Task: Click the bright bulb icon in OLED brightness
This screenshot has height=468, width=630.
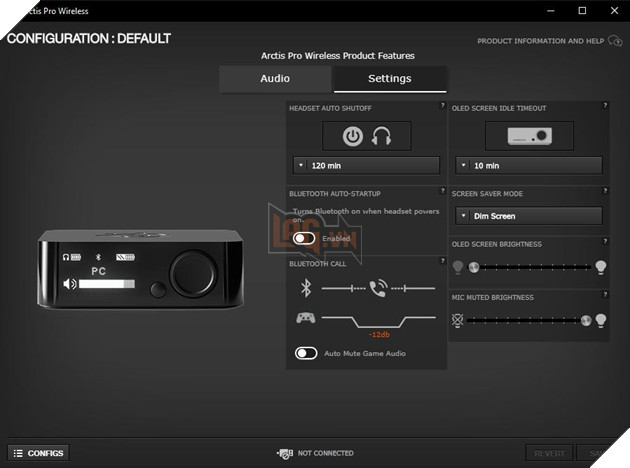Action: tap(601, 267)
